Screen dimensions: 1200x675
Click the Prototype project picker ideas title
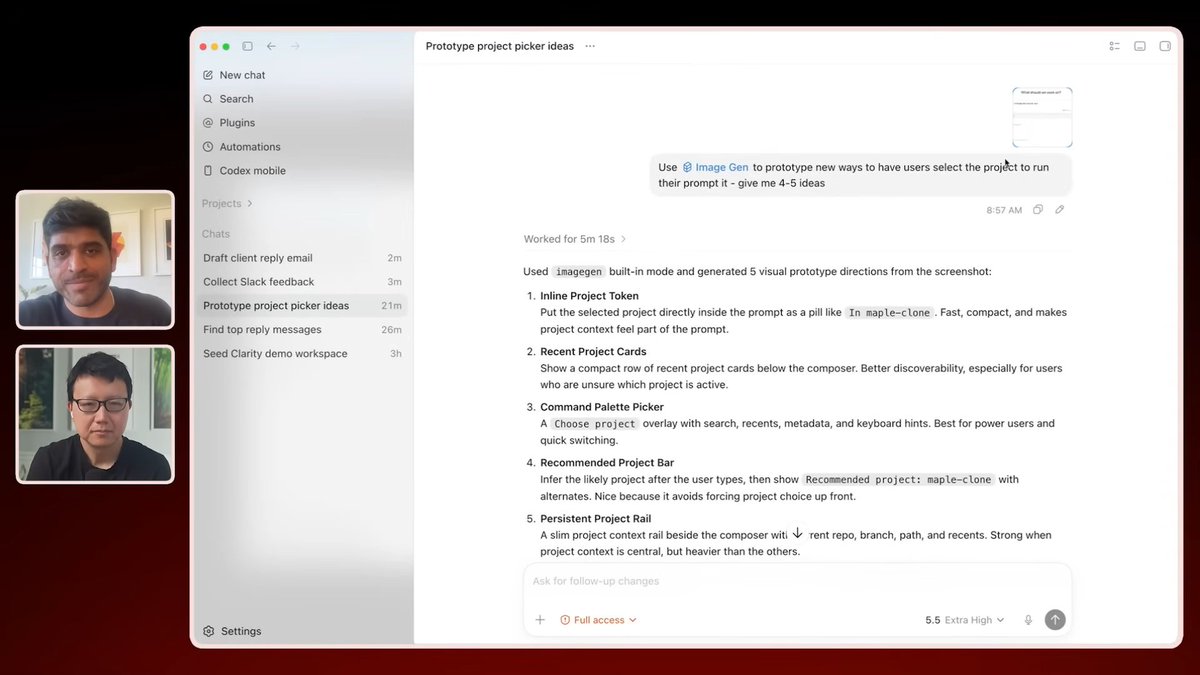(500, 46)
